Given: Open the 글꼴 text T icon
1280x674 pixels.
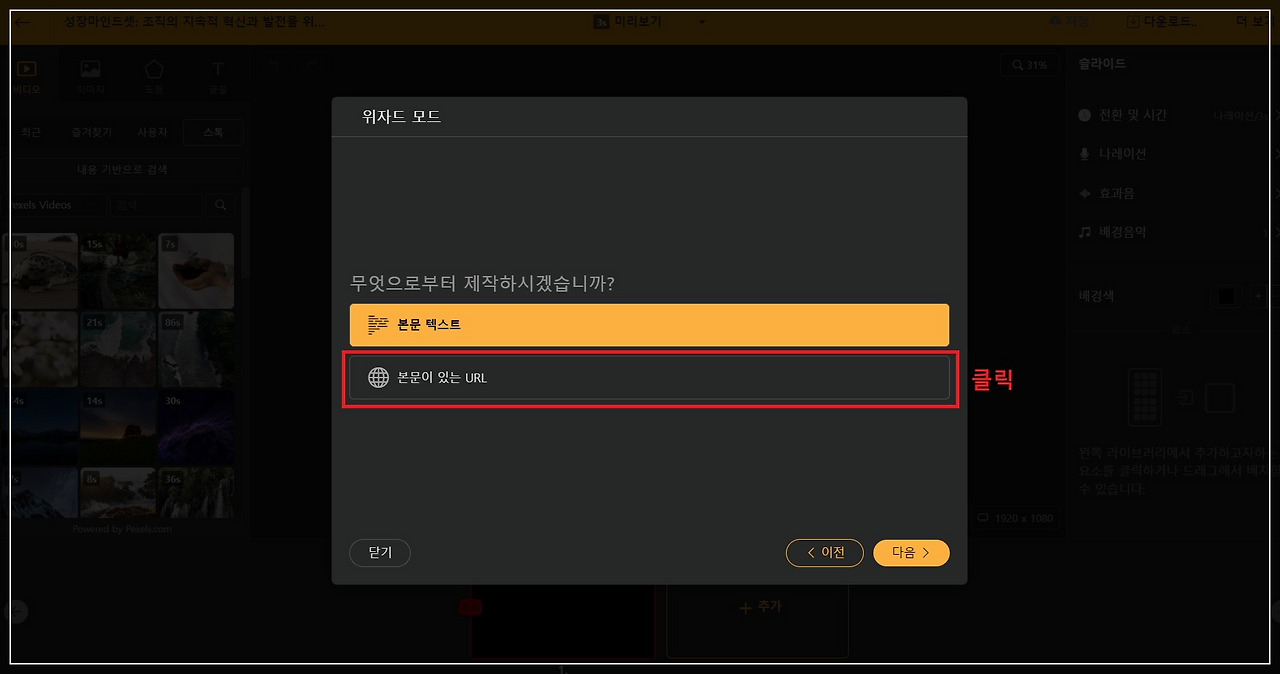Looking at the screenshot, I should pos(217,70).
